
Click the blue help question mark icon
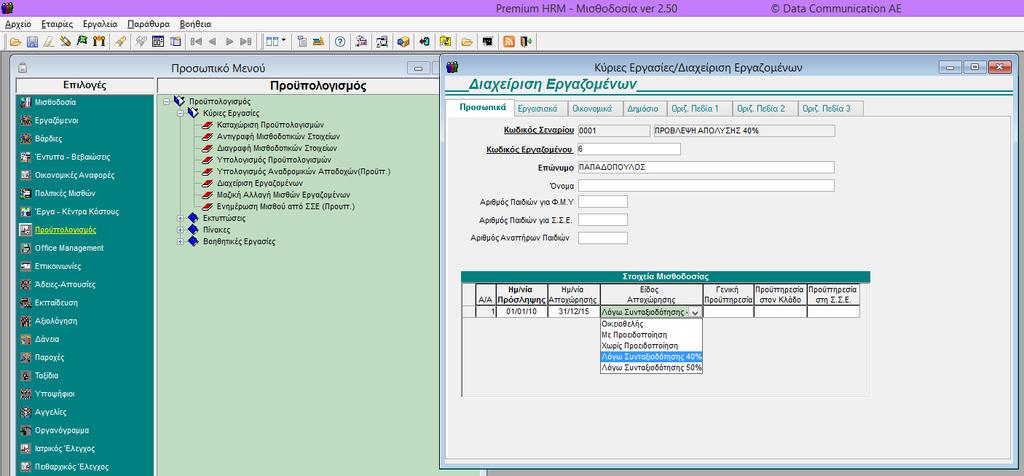coord(340,41)
